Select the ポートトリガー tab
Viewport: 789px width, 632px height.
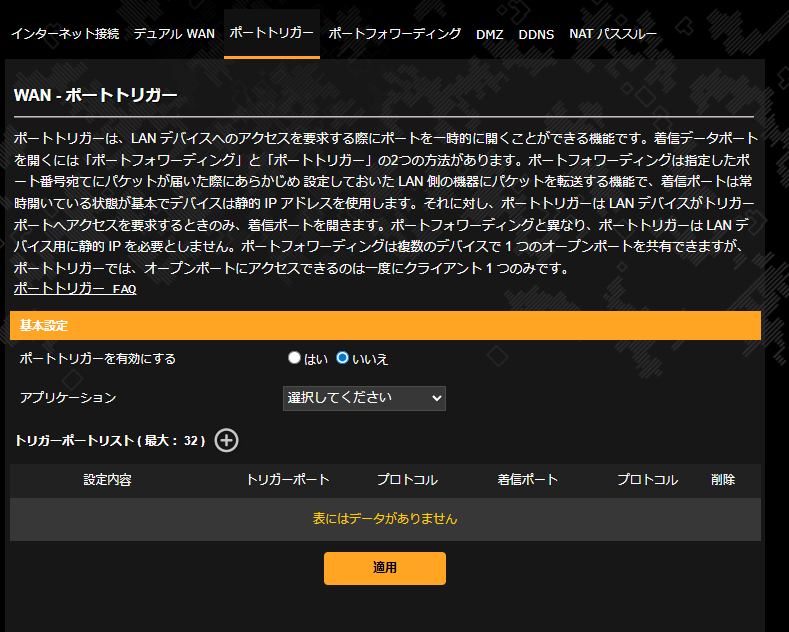coord(271,34)
